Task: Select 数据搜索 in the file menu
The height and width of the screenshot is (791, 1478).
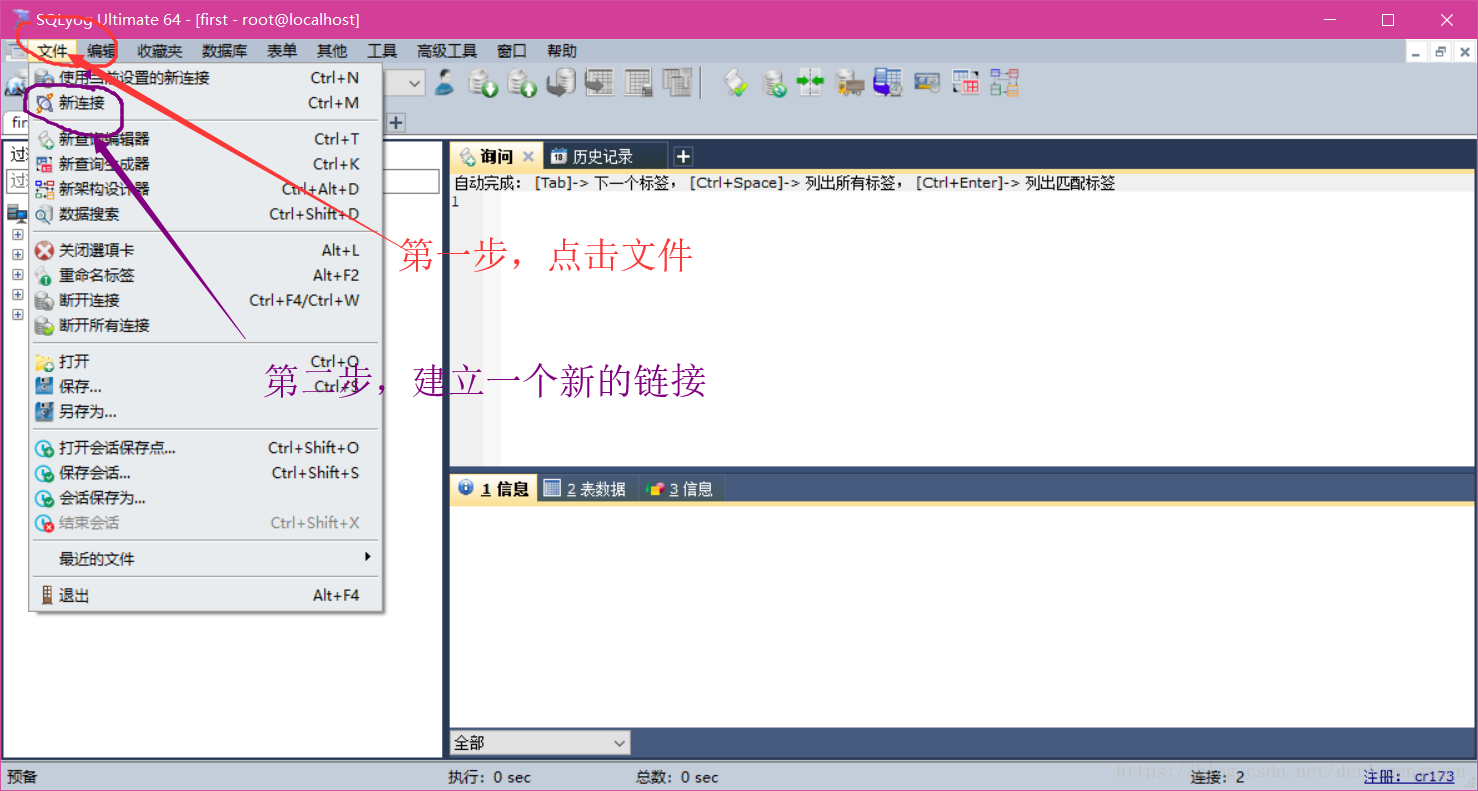Action: [206, 214]
